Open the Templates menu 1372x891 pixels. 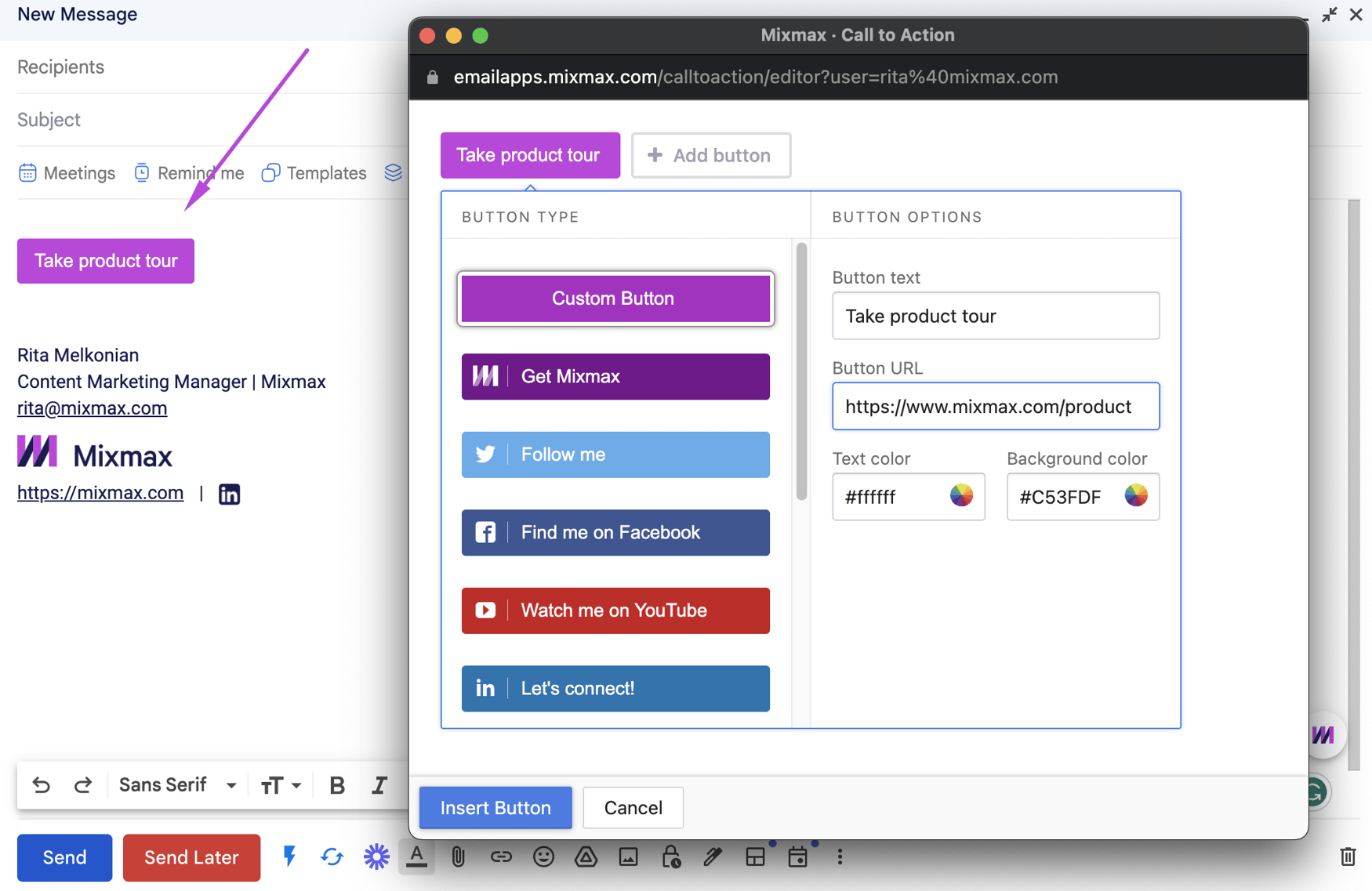(313, 172)
